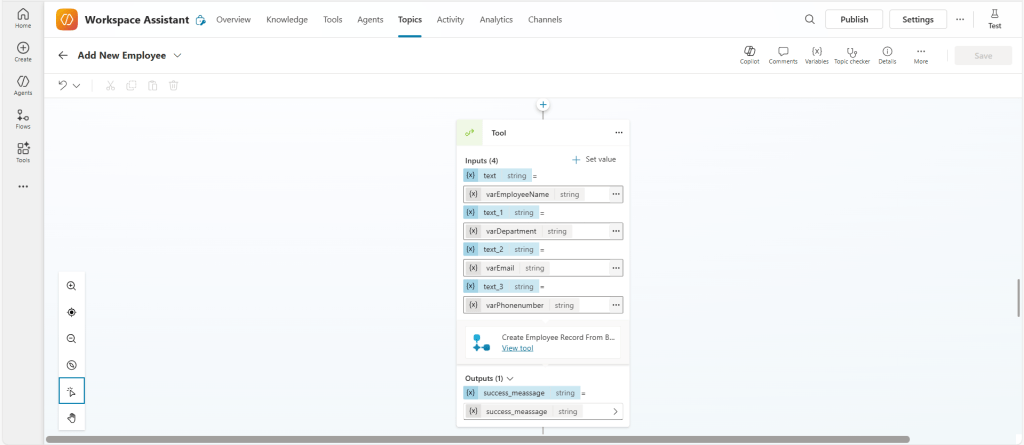This screenshot has height=445, width=1024.
Task: Open the Variables panel
Action: [x=816, y=54]
